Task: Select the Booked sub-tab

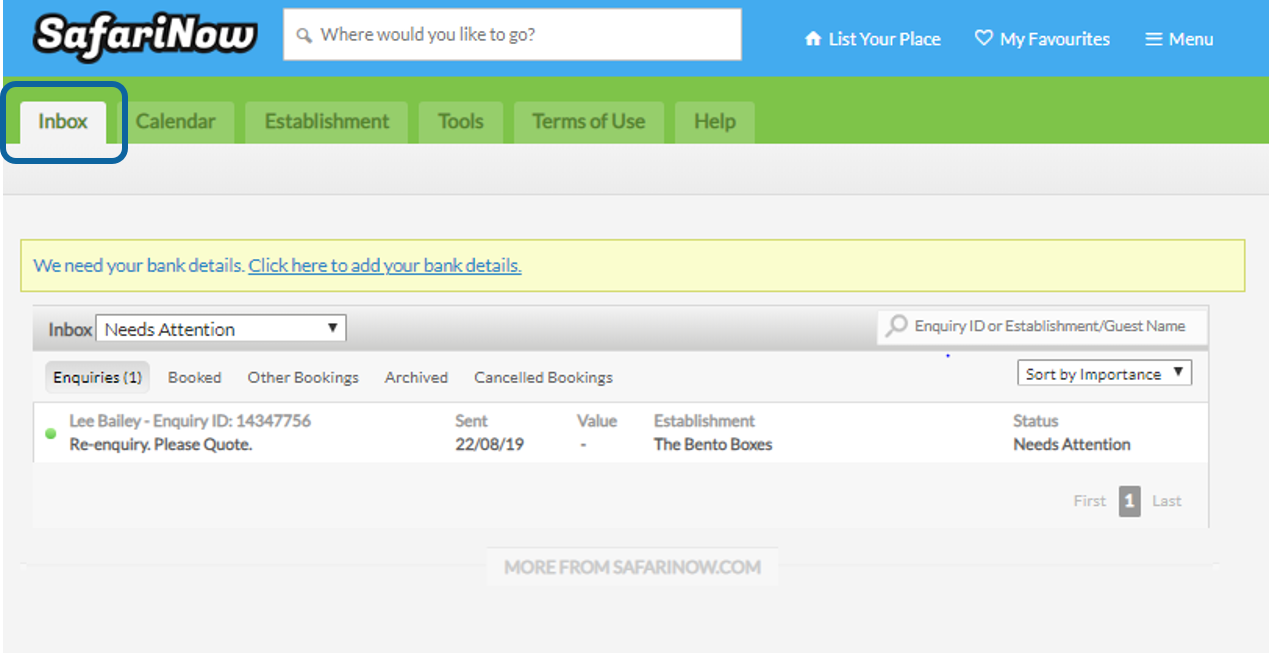Action: (x=195, y=377)
